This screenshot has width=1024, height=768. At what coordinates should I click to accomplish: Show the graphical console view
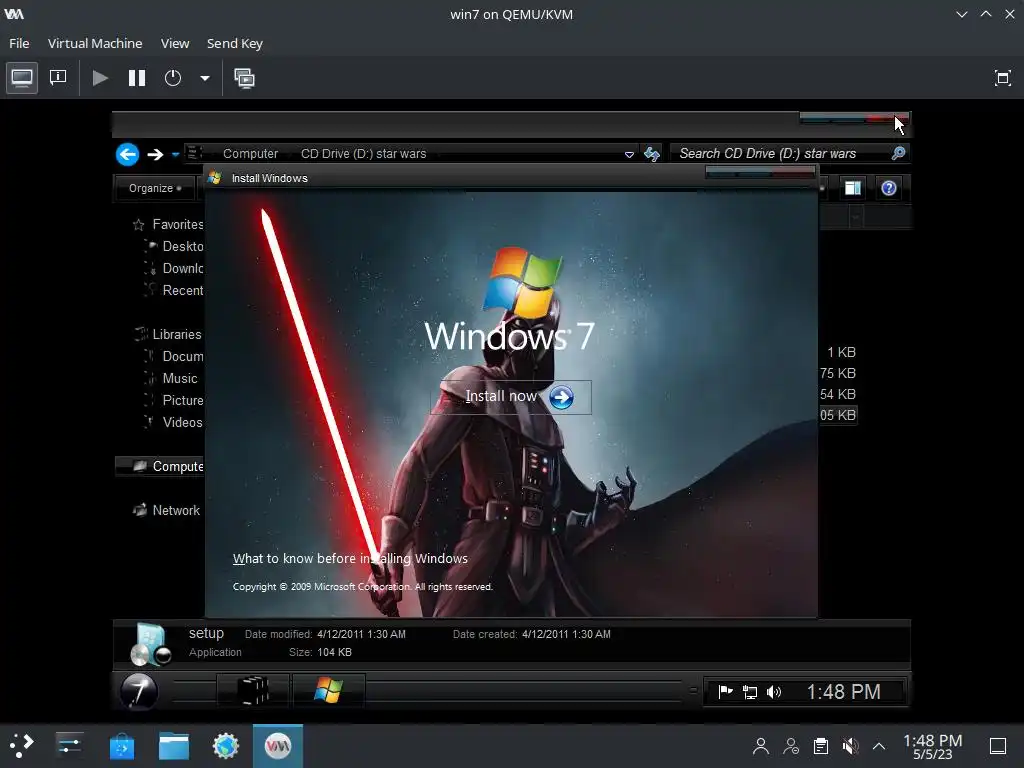[x=22, y=78]
